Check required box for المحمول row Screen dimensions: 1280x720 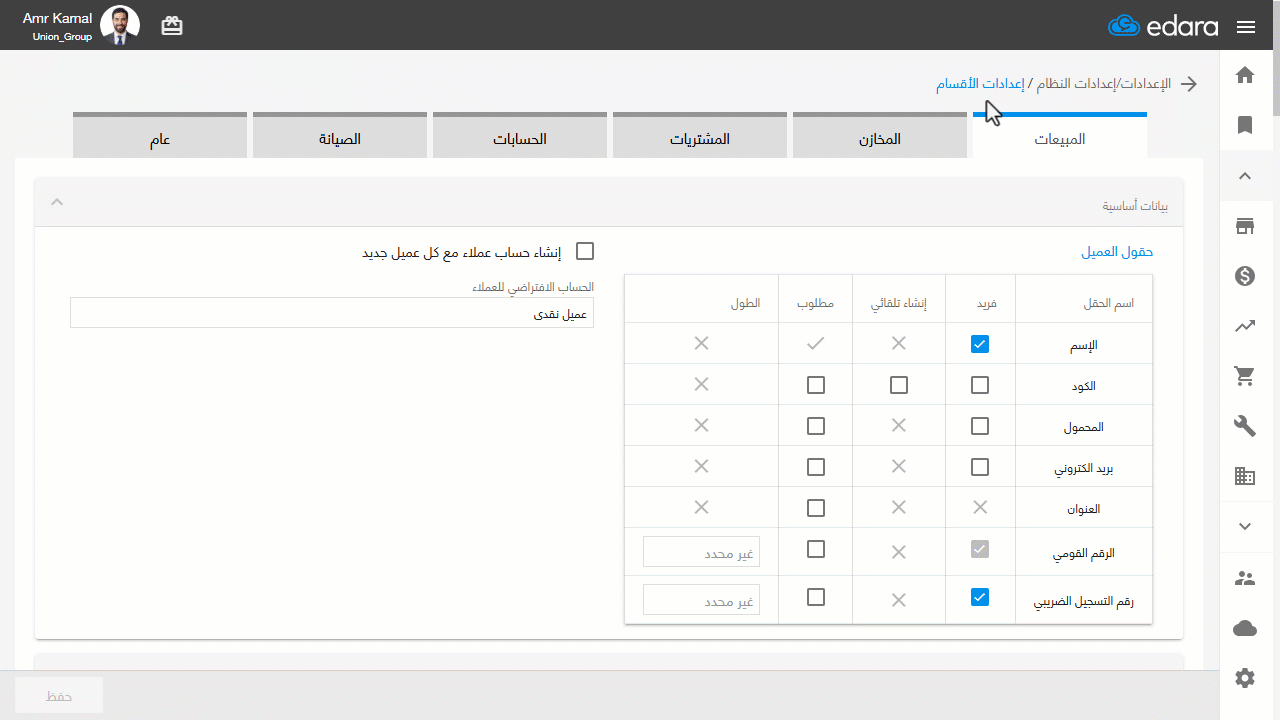click(816, 426)
